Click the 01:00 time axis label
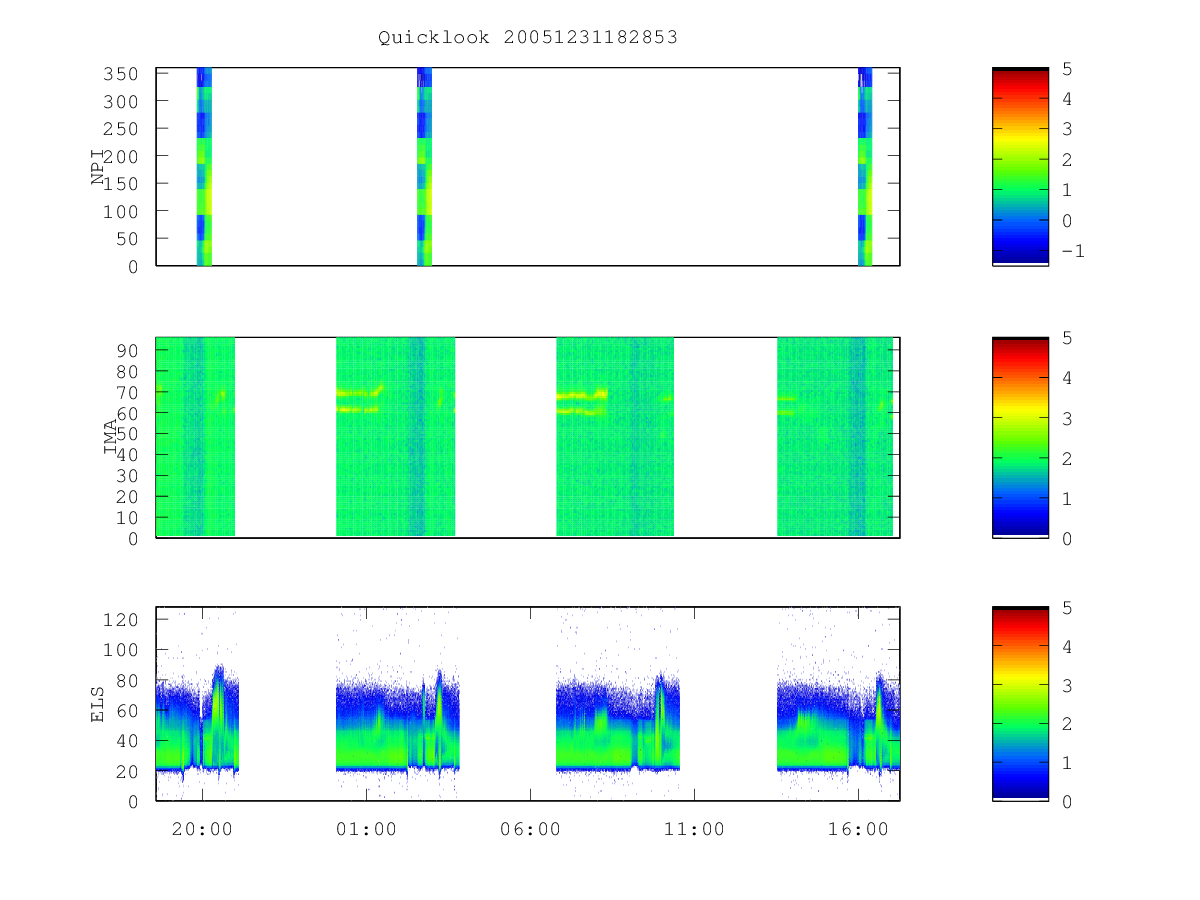1200x900 pixels. 366,829
